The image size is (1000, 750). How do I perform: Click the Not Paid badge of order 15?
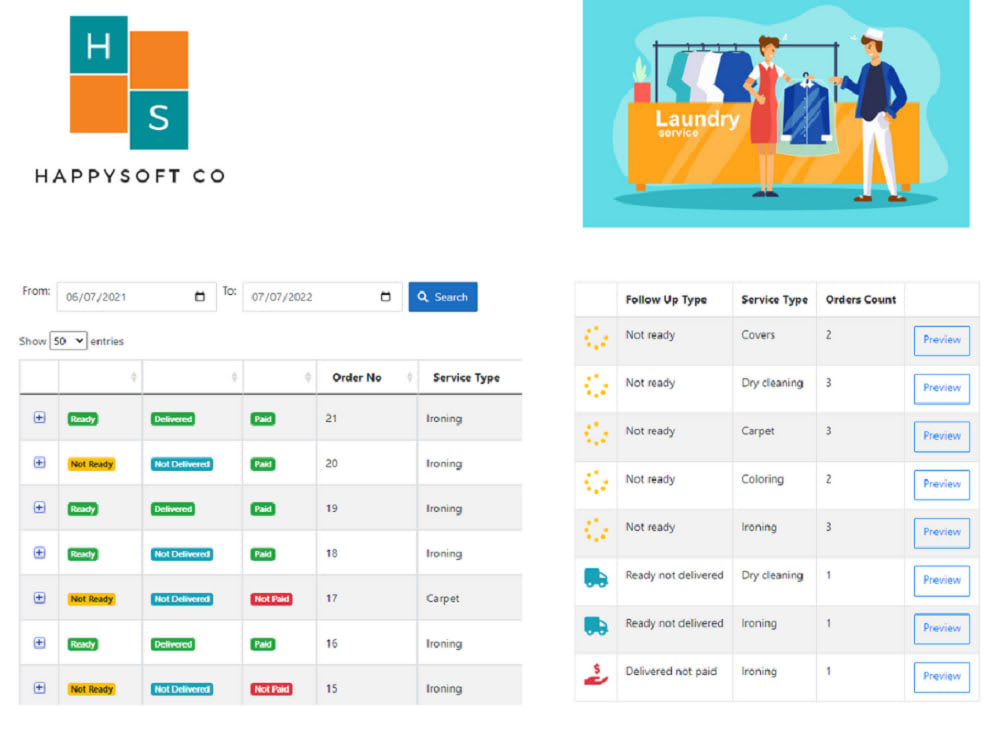[x=271, y=689]
